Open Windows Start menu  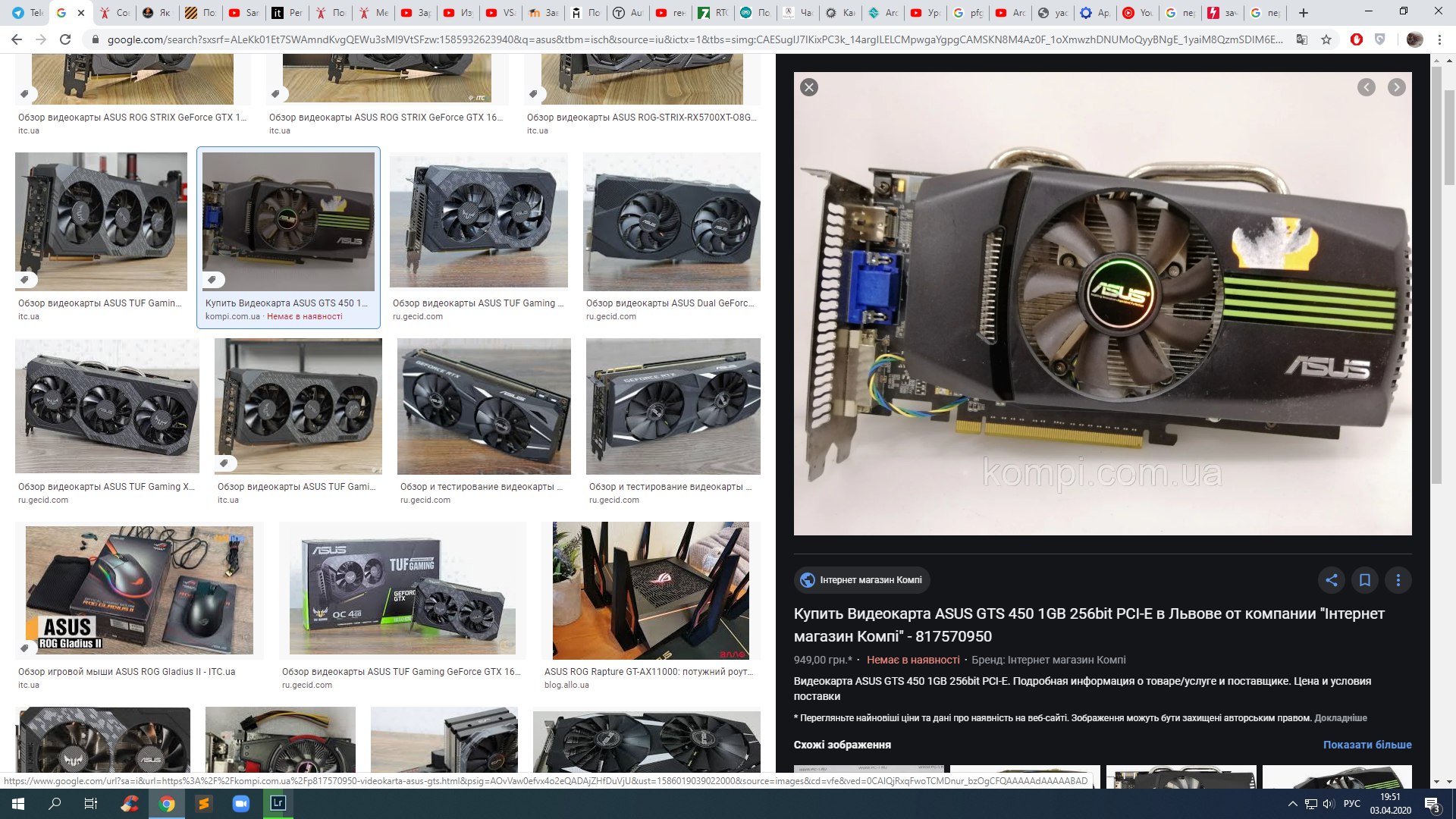[18, 804]
